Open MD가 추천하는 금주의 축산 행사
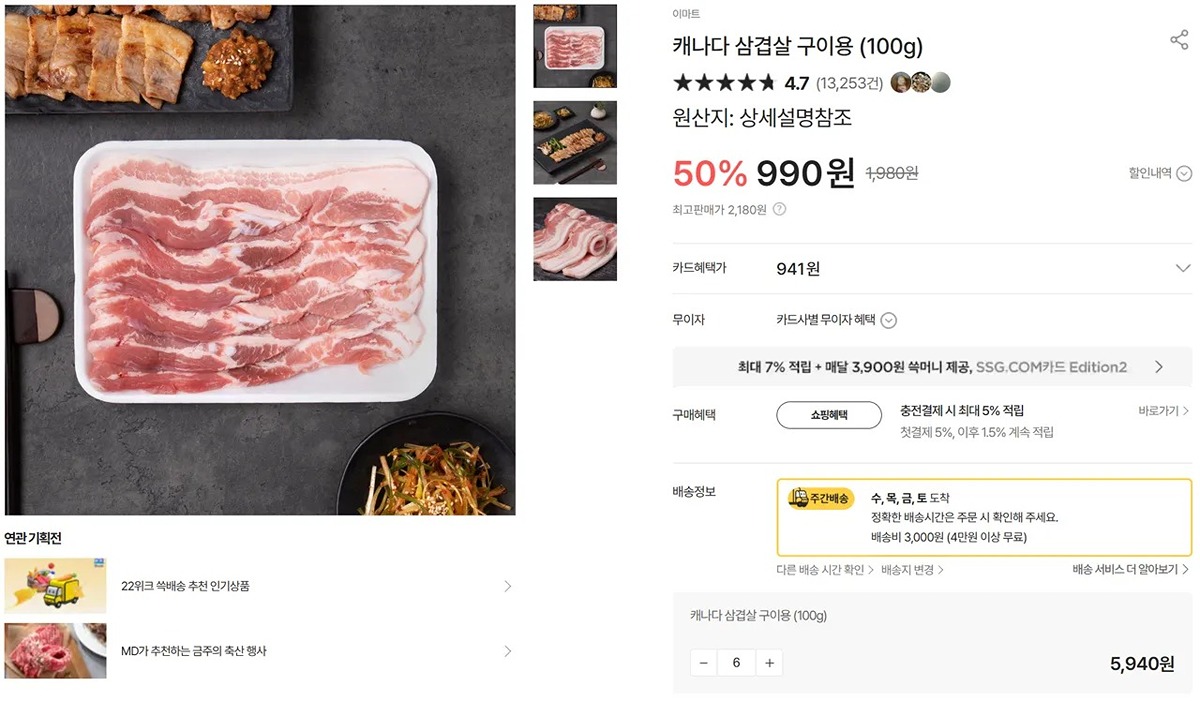 click(193, 651)
